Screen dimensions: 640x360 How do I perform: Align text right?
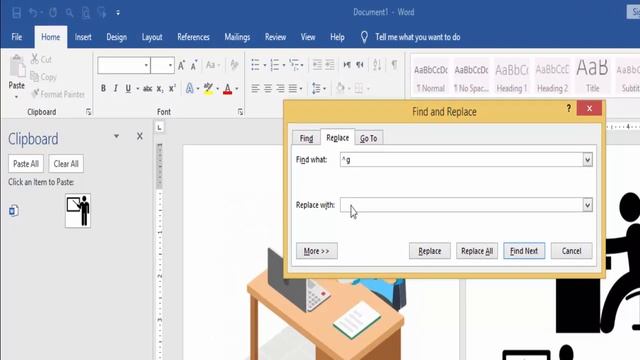[280, 88]
